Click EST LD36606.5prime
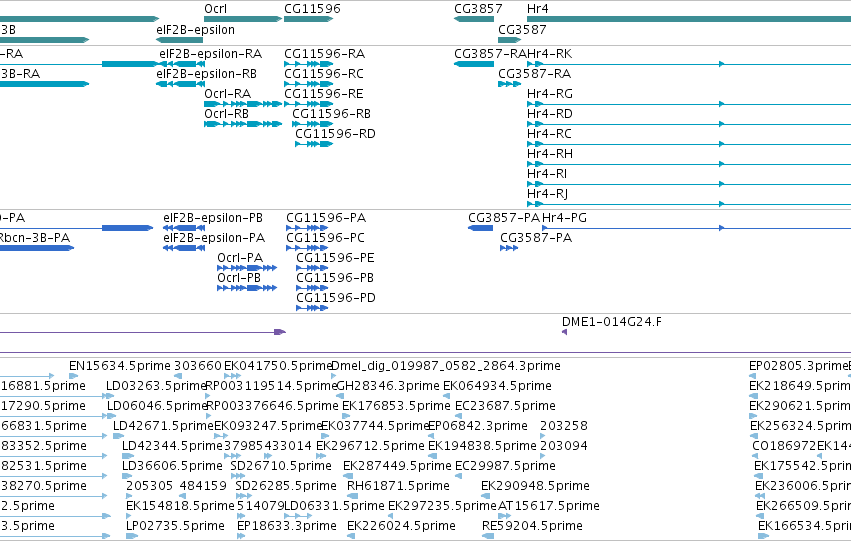 (128, 476)
